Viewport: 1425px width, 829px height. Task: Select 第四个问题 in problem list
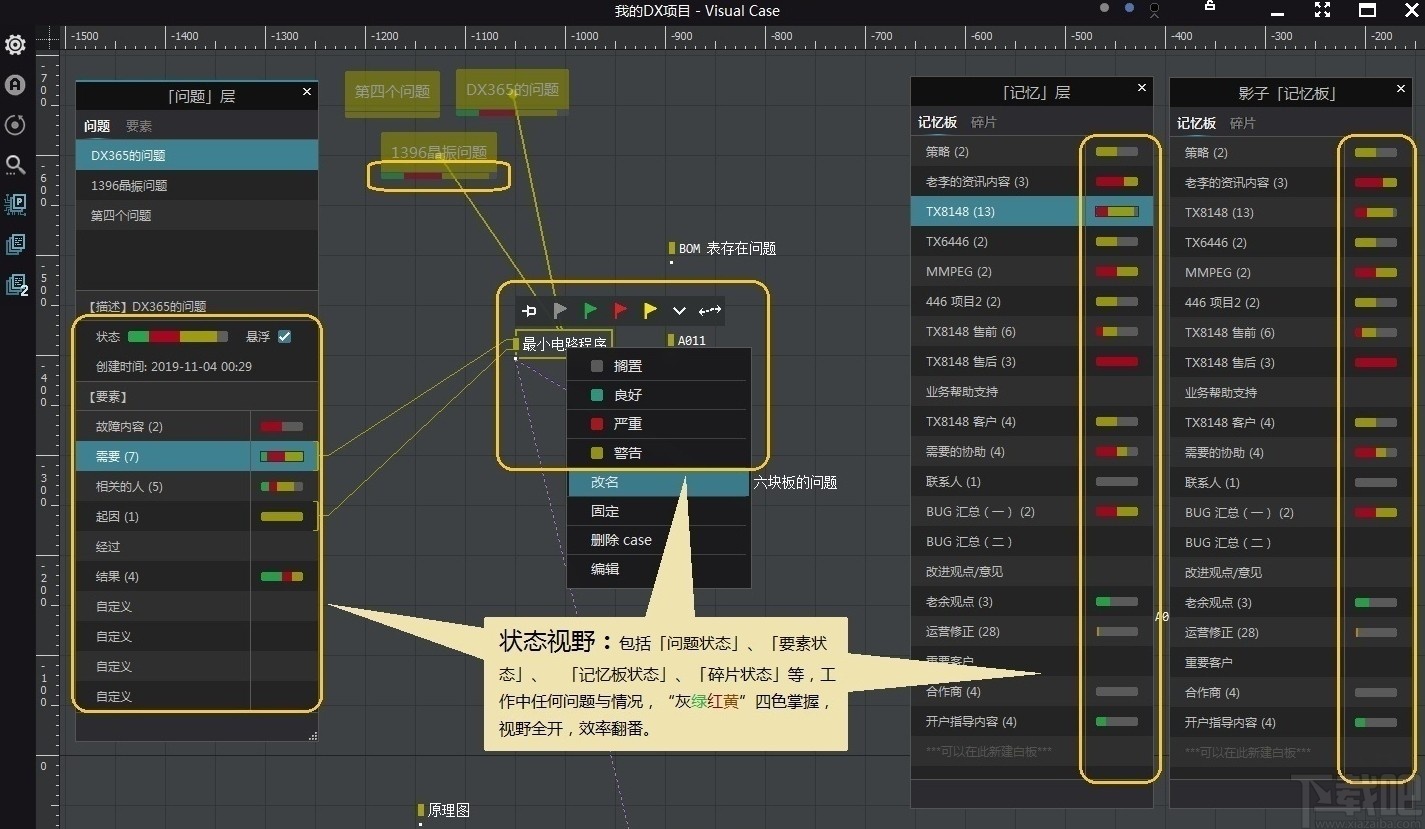click(197, 216)
